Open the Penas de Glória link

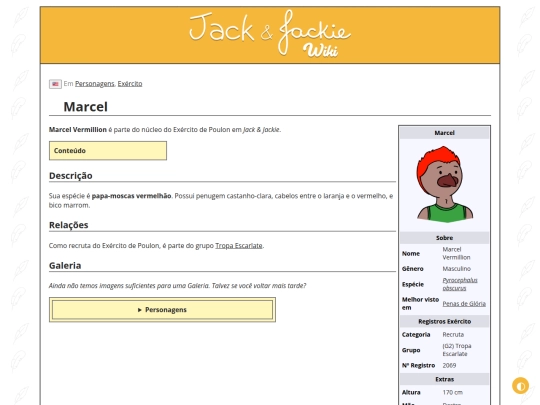pyautogui.click(x=464, y=303)
